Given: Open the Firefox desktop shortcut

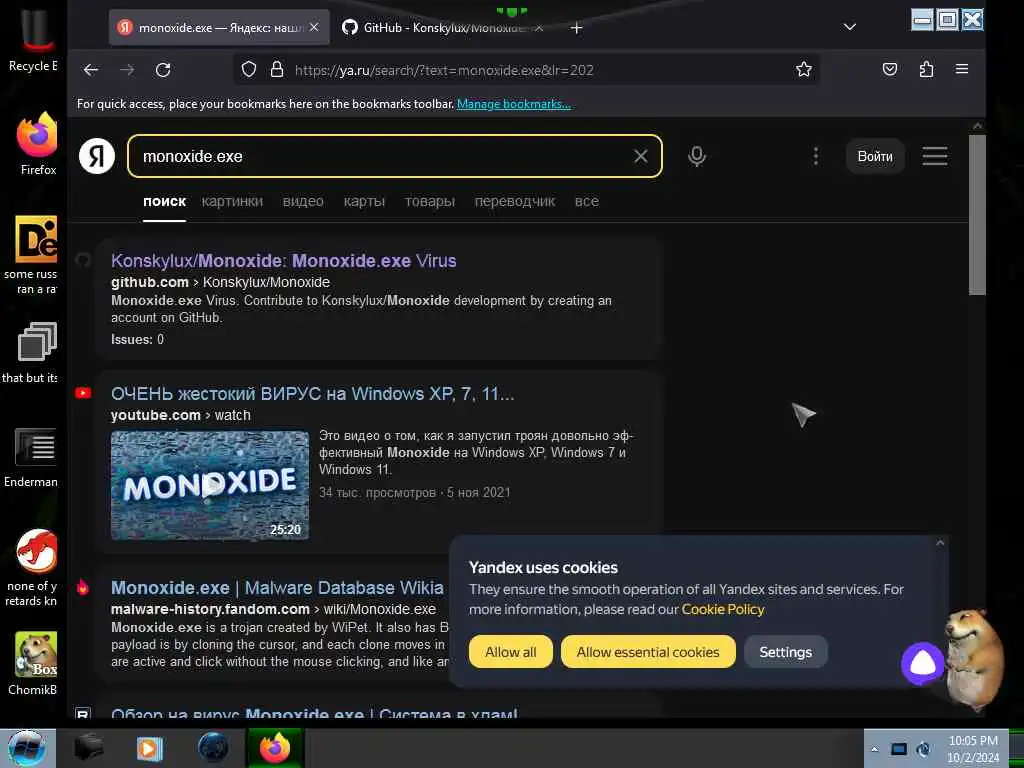Looking at the screenshot, I should pyautogui.click(x=37, y=144).
